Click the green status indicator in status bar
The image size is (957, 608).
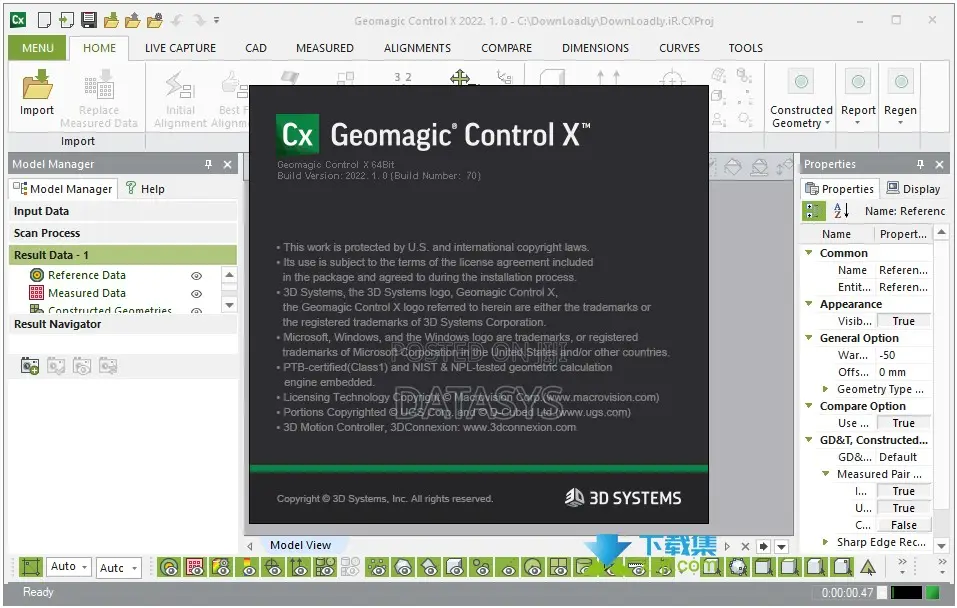(933, 592)
